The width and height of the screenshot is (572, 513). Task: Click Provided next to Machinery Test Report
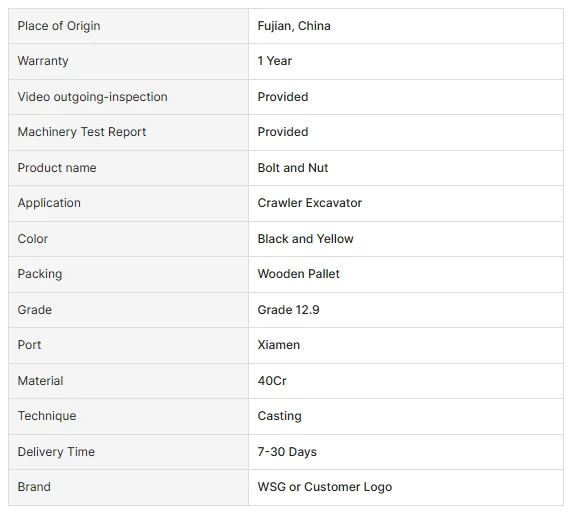click(283, 132)
